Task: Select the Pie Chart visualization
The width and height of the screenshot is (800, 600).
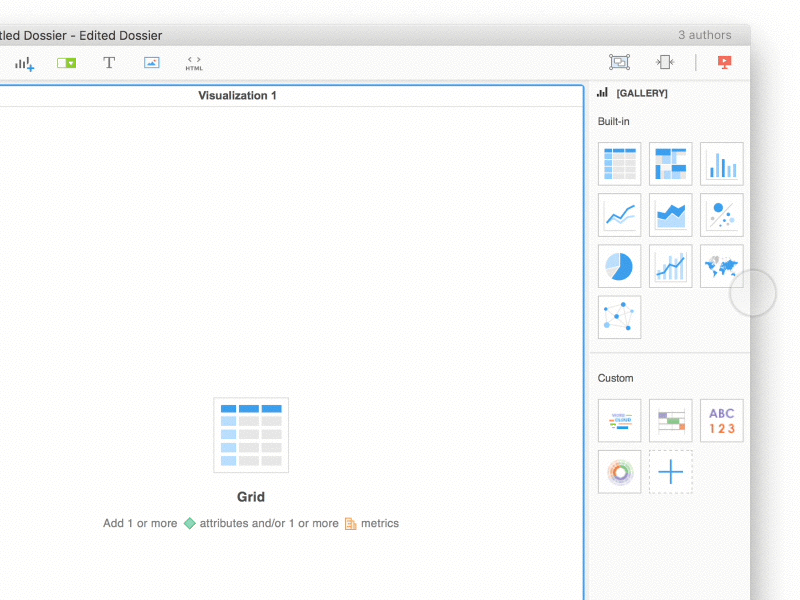Action: pos(619,266)
